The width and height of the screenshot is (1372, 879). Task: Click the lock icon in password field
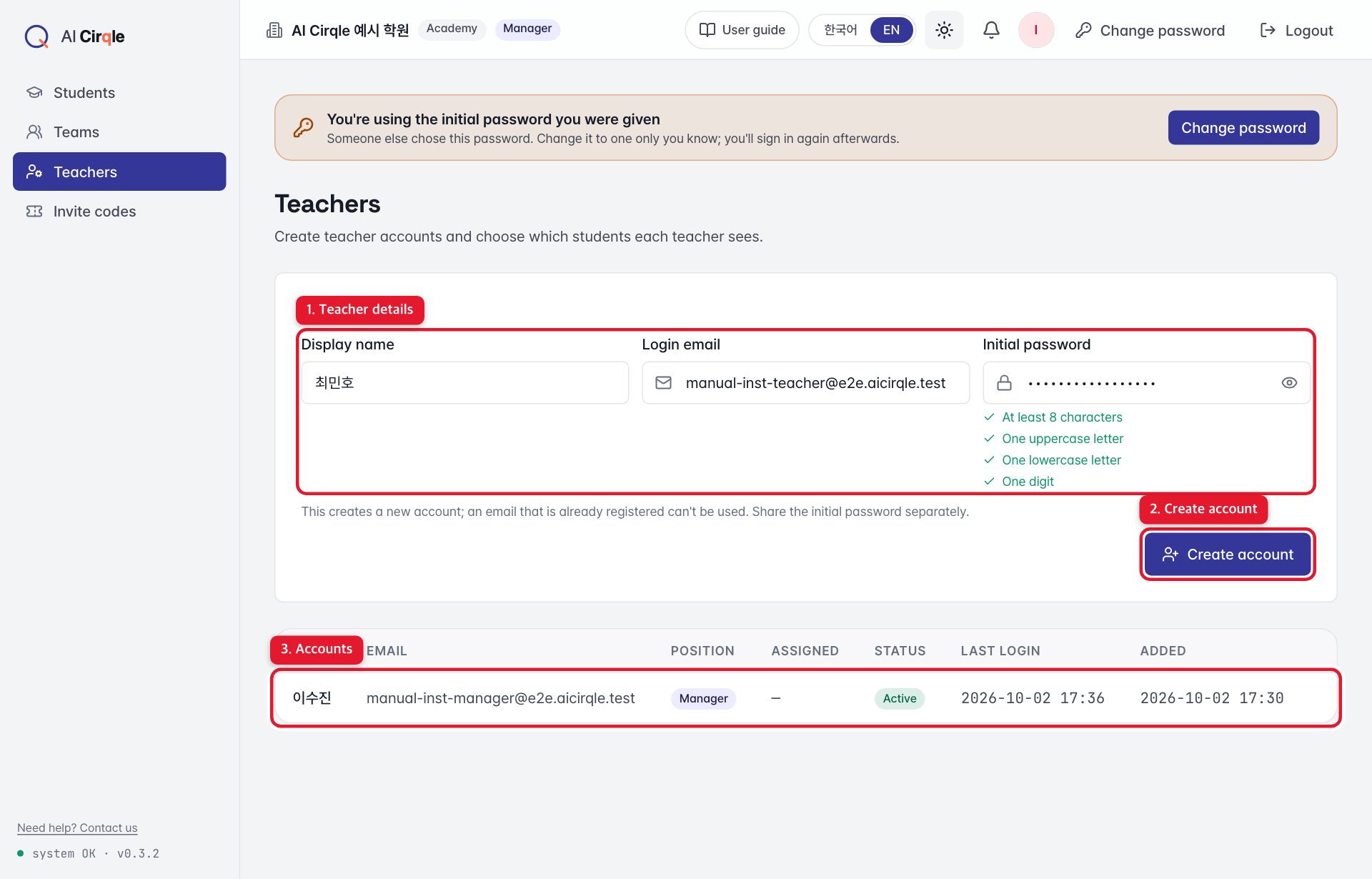[1004, 383]
